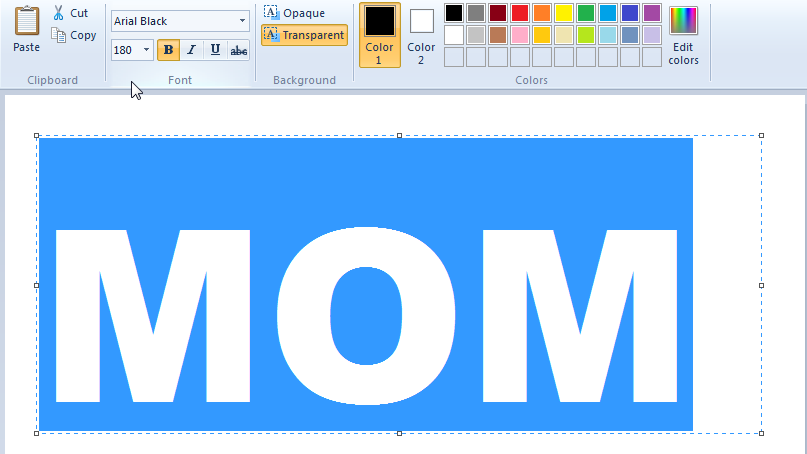Click the right-middle handle of the text box
This screenshot has width=807, height=454.
tap(761, 285)
